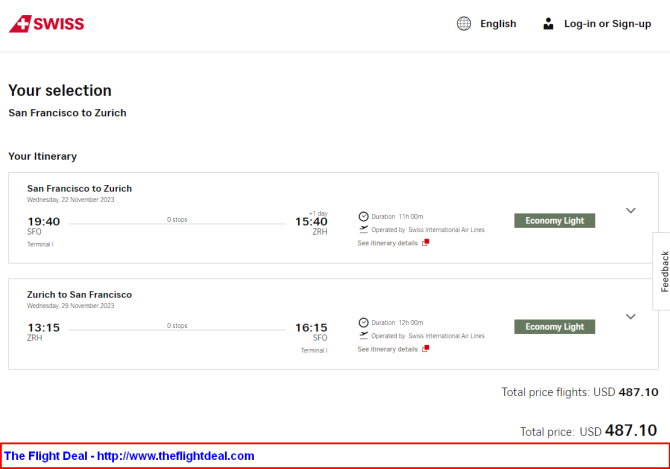The image size is (670, 469).
Task: Open See itinerary details for return flight
Action: [x=387, y=349]
